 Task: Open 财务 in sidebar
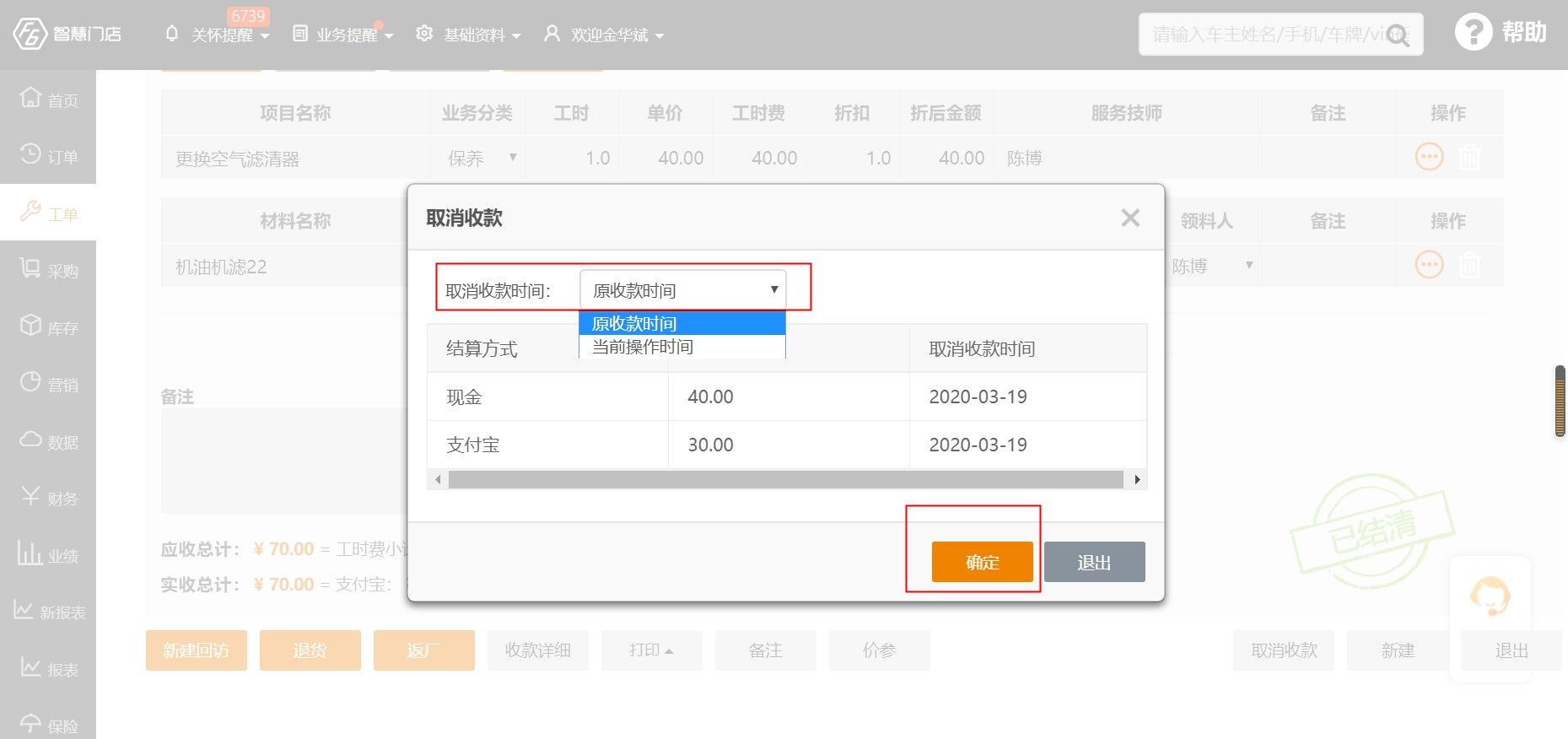click(48, 498)
